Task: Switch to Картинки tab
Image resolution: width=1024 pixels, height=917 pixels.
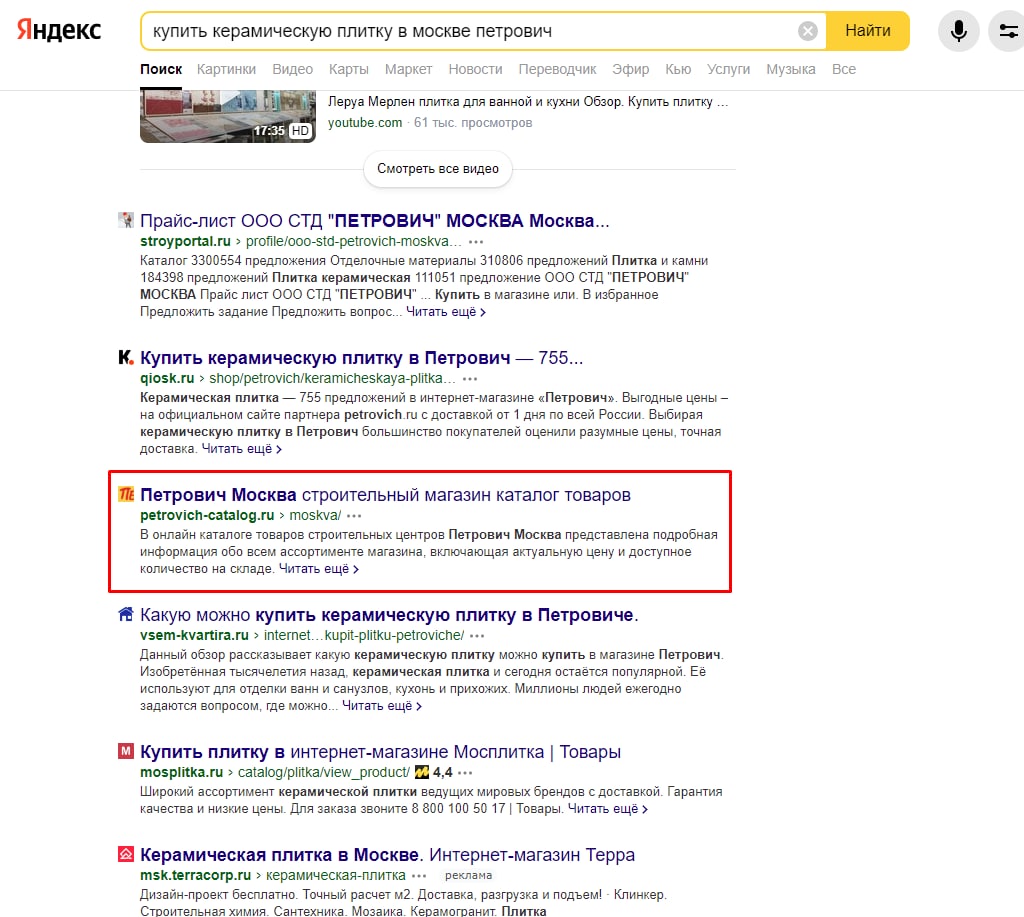Action: [x=227, y=69]
